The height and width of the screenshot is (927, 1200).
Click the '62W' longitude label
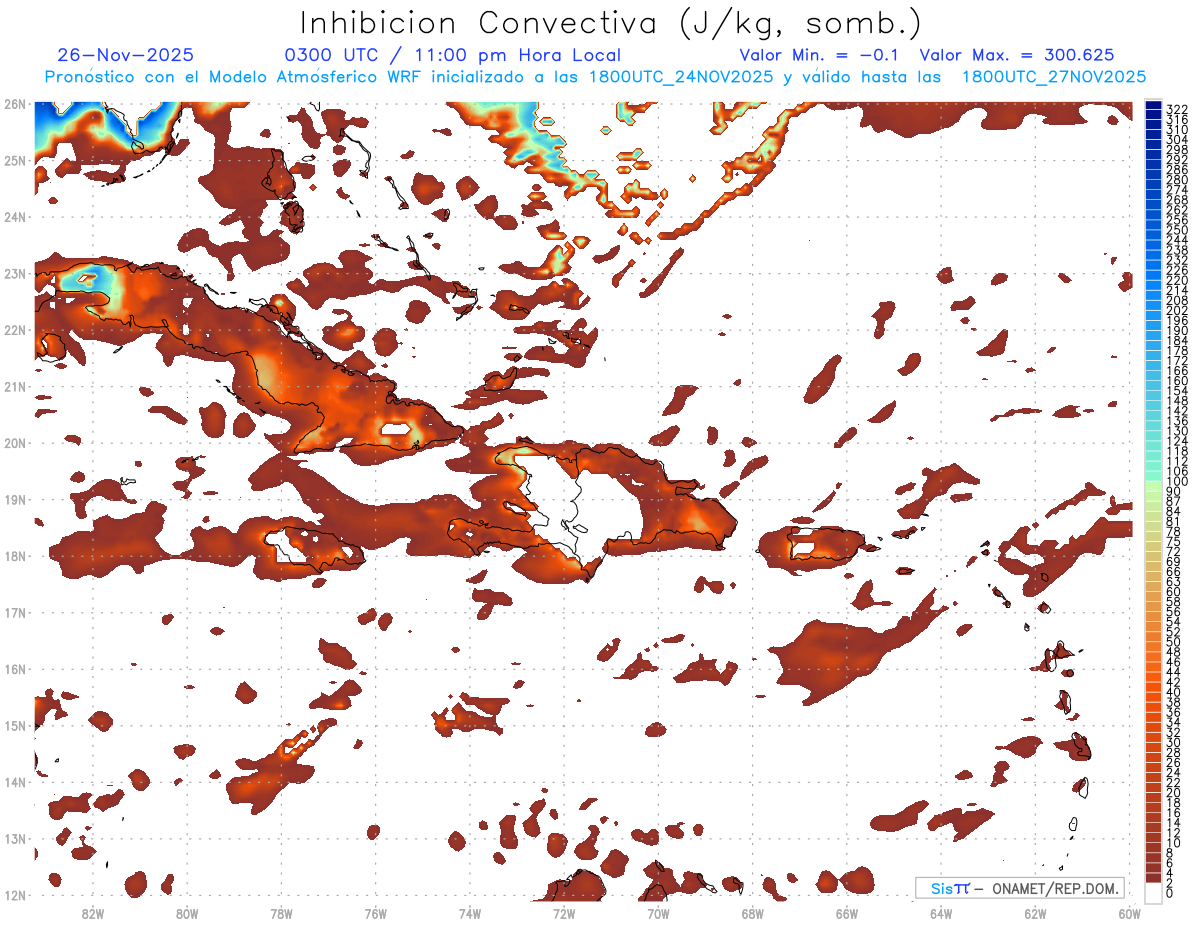tap(1035, 913)
